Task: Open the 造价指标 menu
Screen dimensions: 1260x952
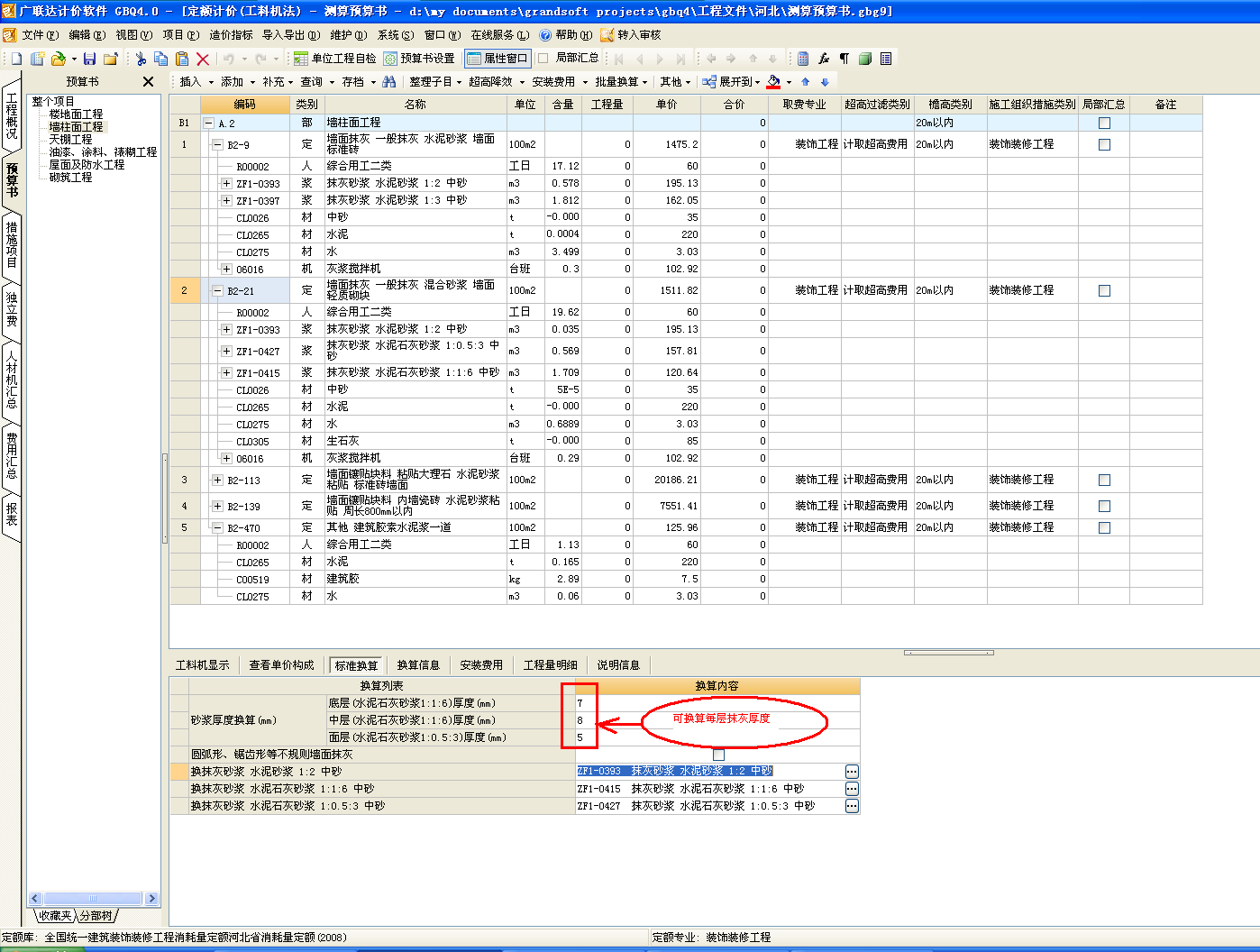Action: 231,35
